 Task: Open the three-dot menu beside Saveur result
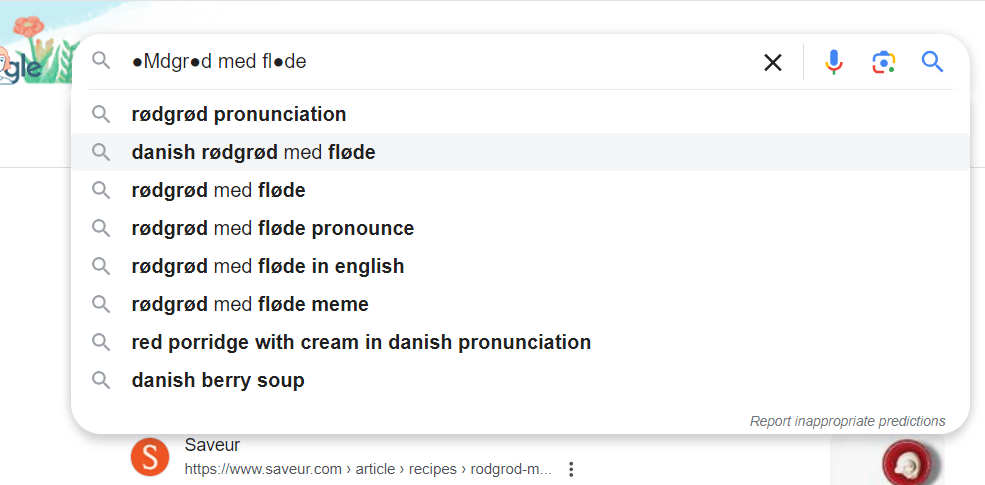(x=571, y=469)
